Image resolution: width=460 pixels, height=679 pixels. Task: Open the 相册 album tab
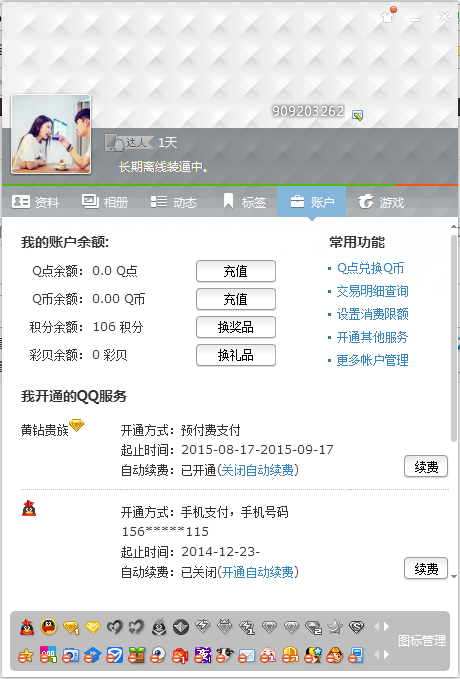(105, 202)
